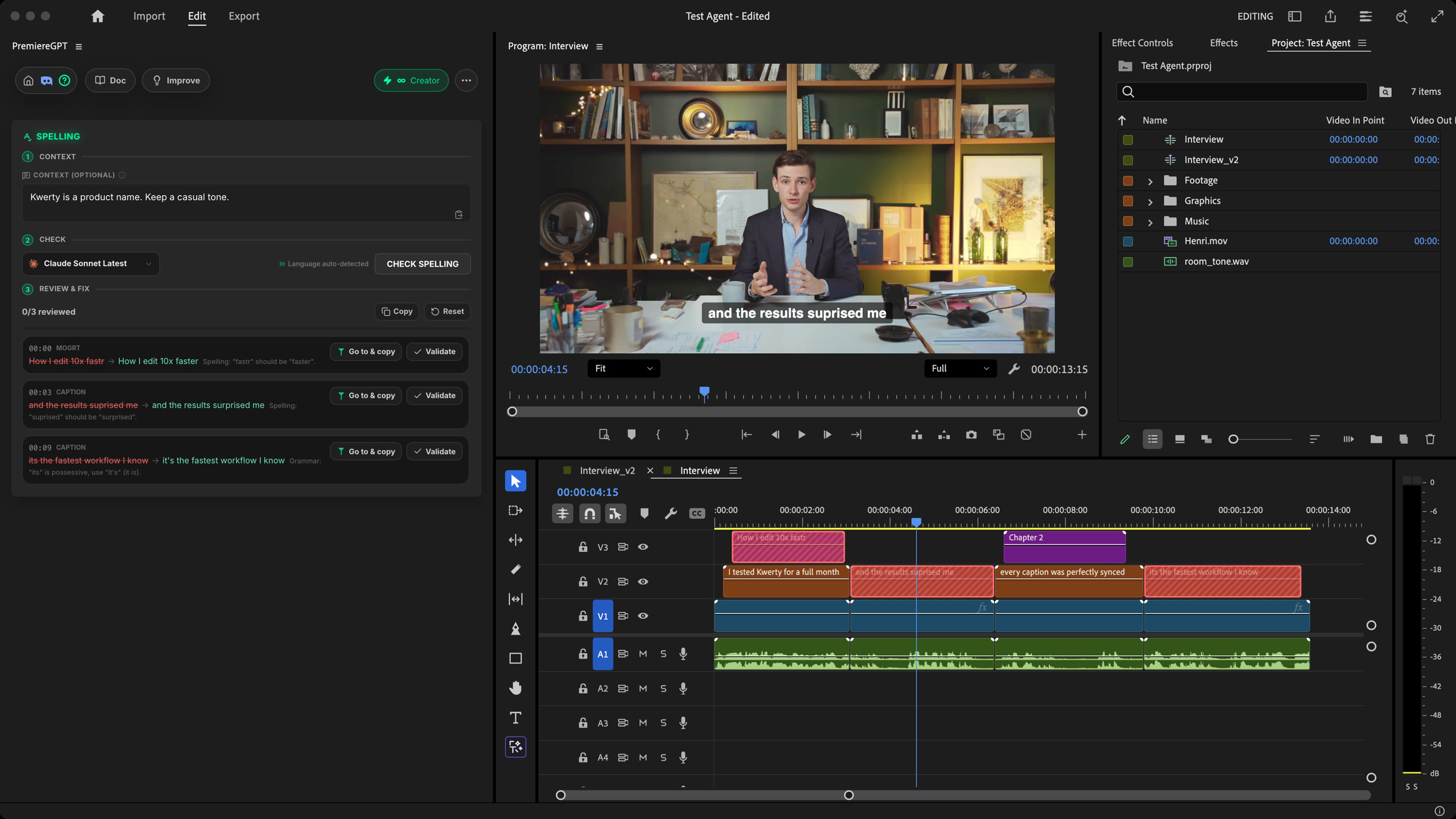Mark In point in Program monitor
This screenshot has height=819, width=1456.
point(658,435)
